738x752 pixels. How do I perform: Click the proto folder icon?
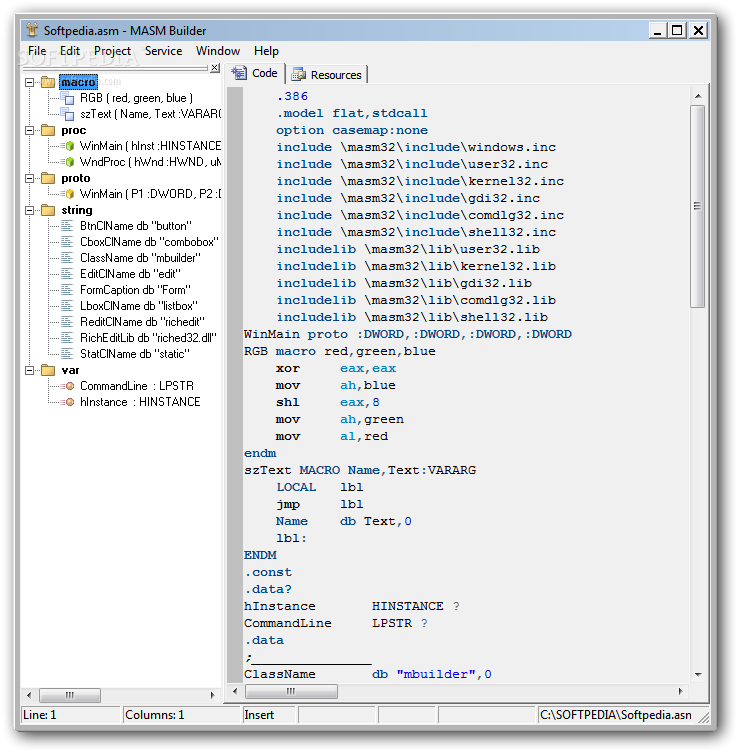click(x=48, y=178)
